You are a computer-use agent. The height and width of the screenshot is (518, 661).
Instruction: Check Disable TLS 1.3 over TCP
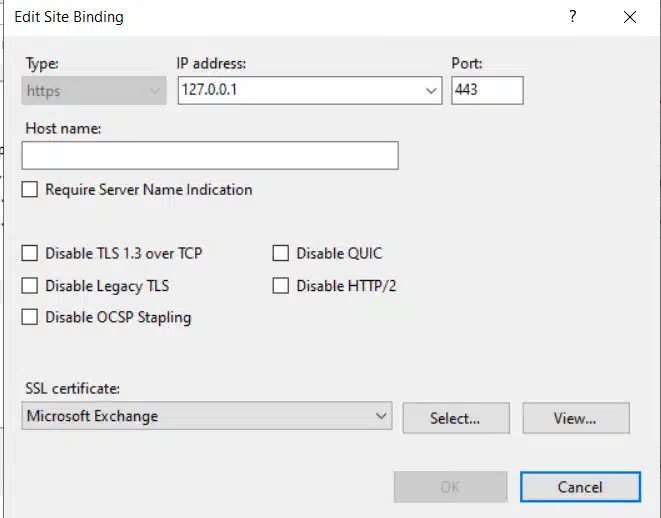[x=30, y=254]
